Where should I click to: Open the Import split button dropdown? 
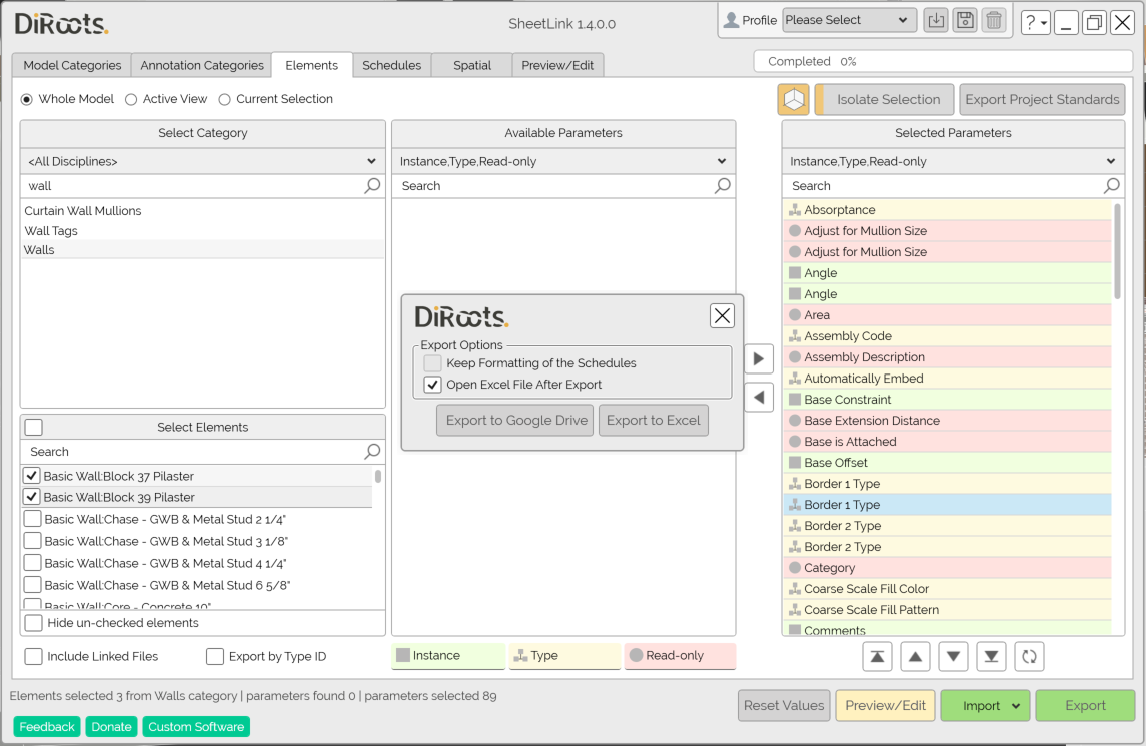click(x=1016, y=706)
